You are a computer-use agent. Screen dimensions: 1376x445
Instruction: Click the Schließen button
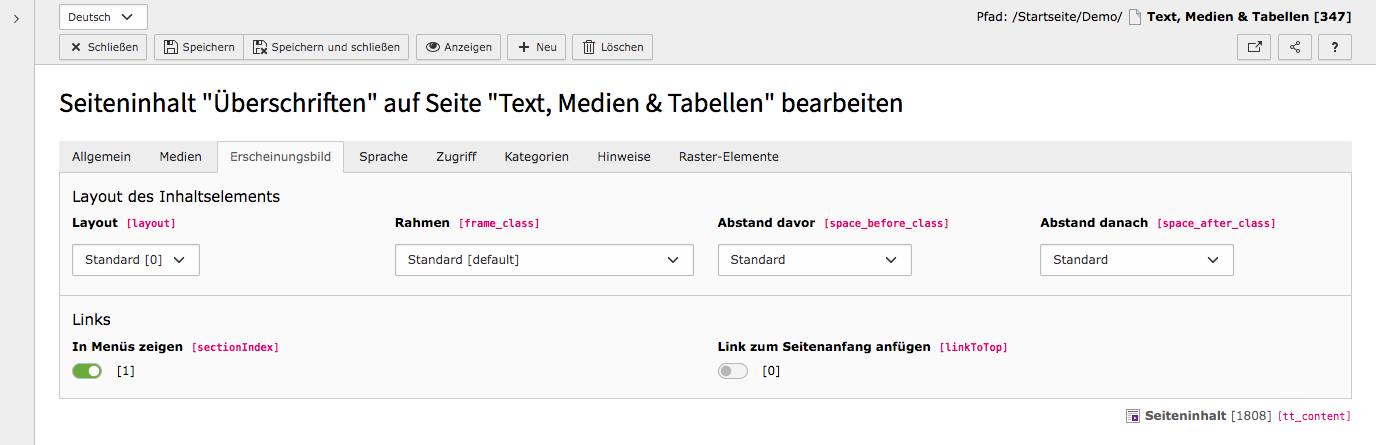tap(104, 47)
